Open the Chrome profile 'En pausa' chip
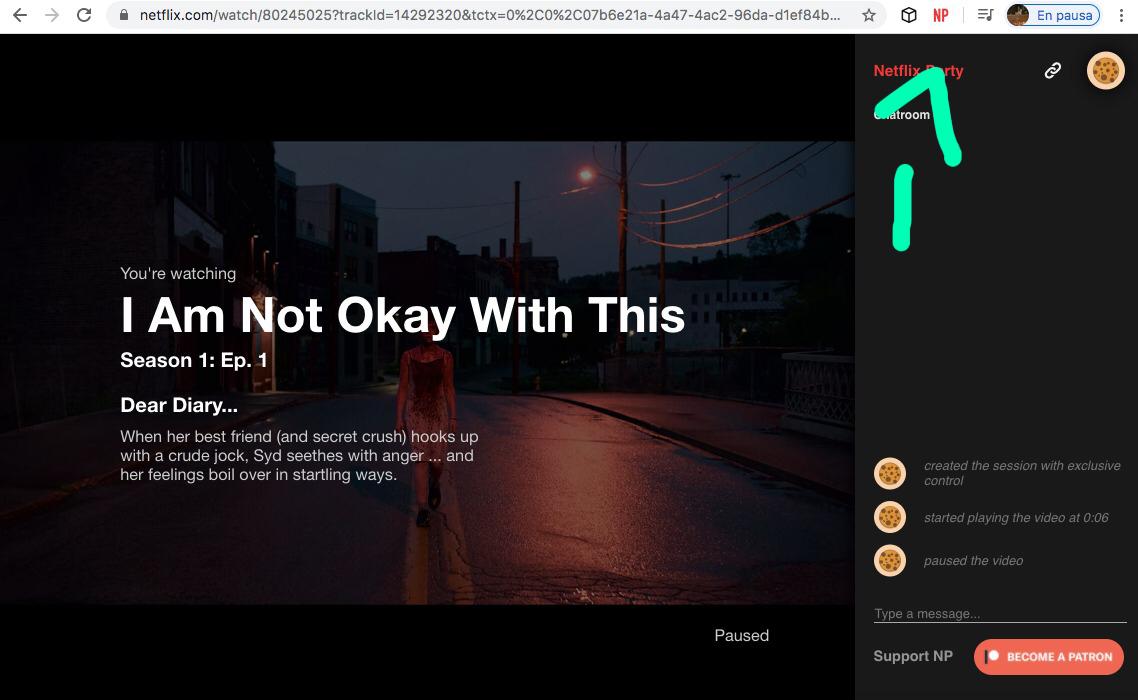Viewport: 1138px width, 700px height. pos(1053,15)
